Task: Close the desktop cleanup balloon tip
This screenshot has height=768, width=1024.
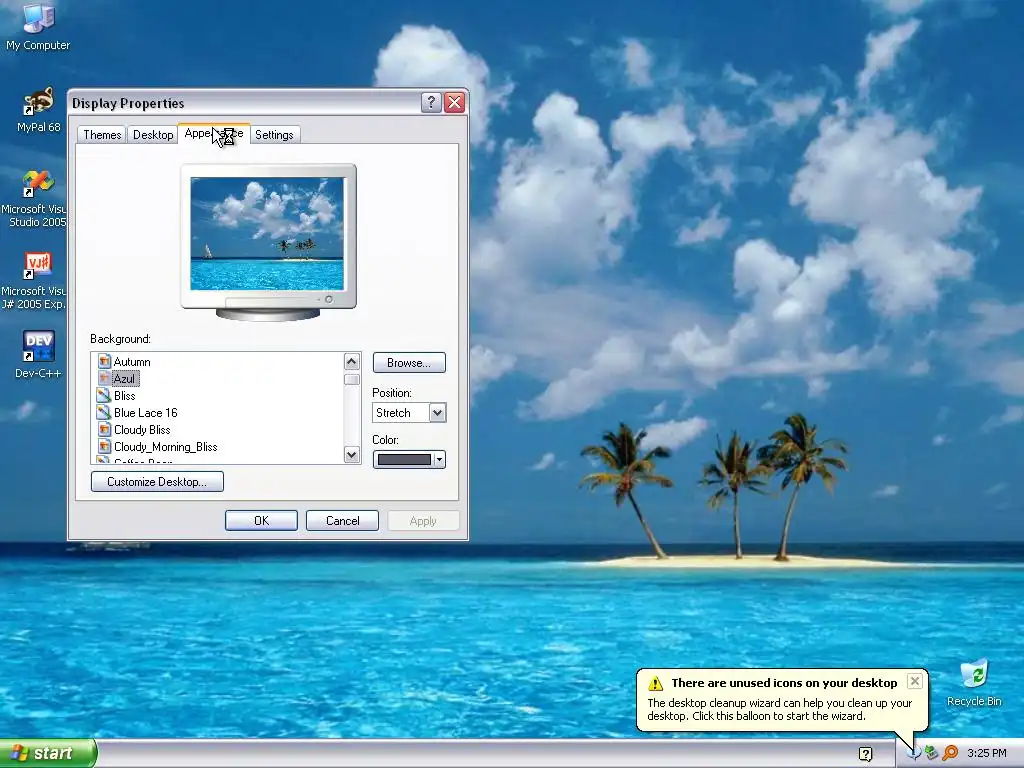Action: point(915,681)
